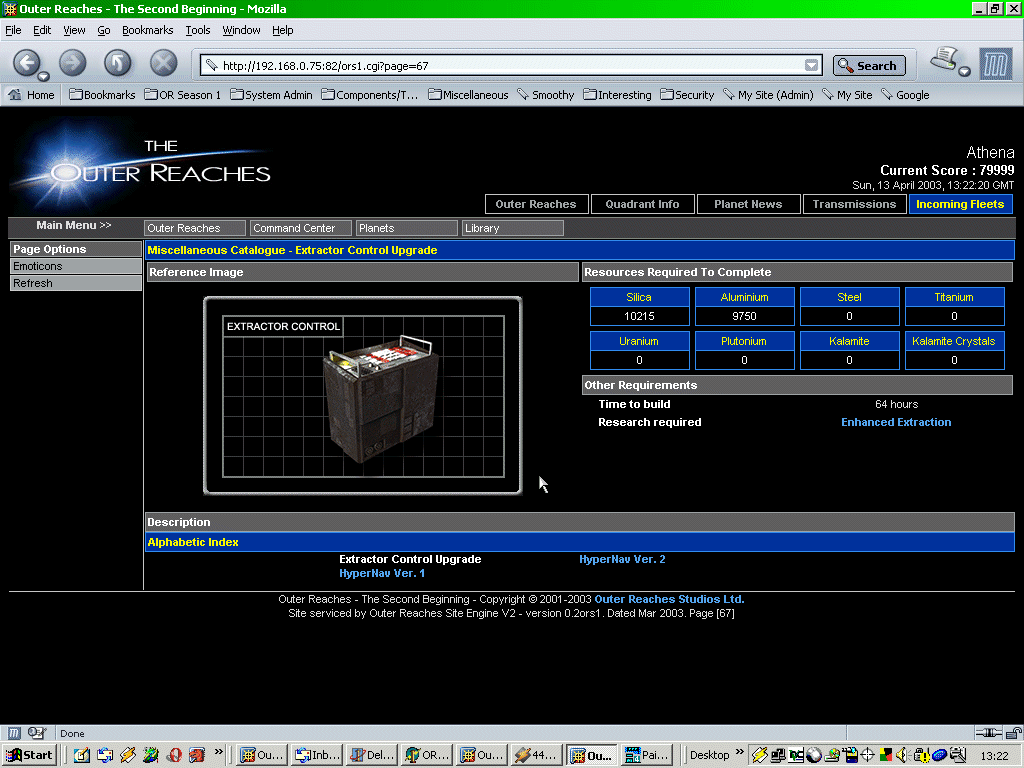Click the Search button
The height and width of the screenshot is (768, 1024).
tap(868, 66)
